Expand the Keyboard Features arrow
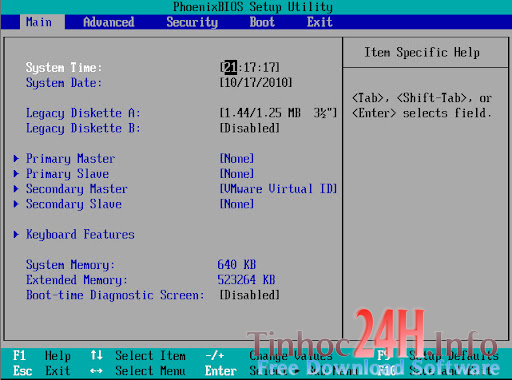 16,234
